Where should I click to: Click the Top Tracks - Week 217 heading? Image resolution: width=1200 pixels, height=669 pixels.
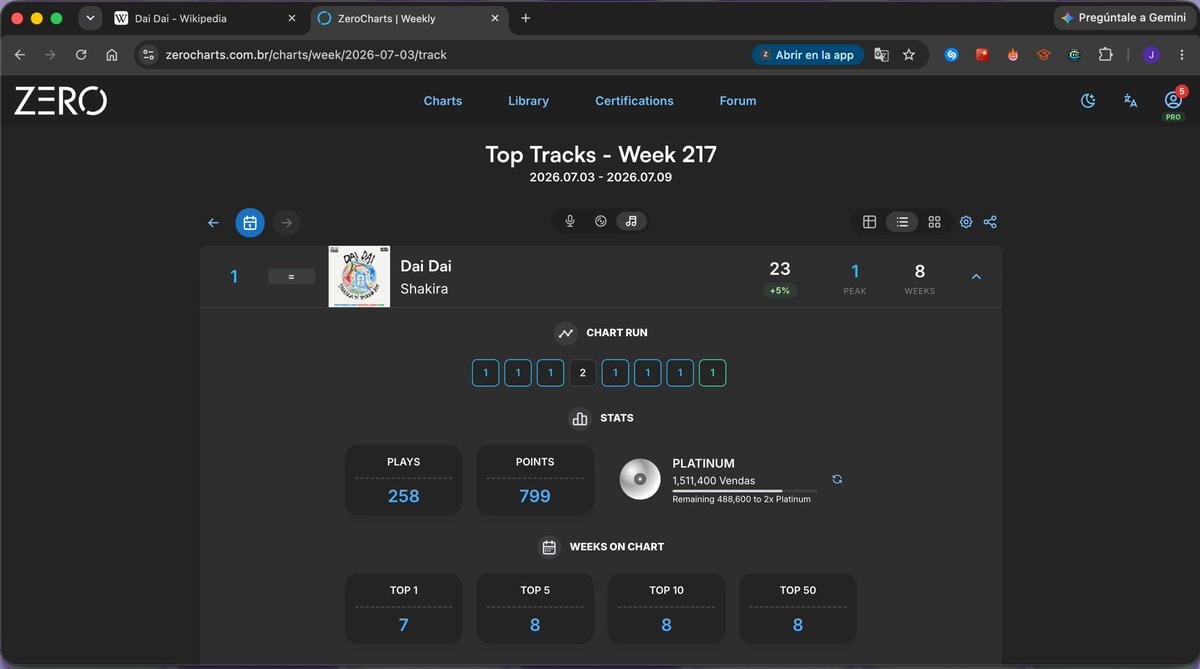[601, 155]
